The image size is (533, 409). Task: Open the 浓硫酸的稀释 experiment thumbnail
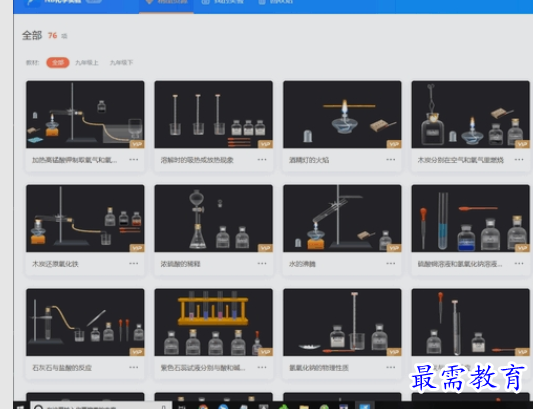pyautogui.click(x=213, y=218)
